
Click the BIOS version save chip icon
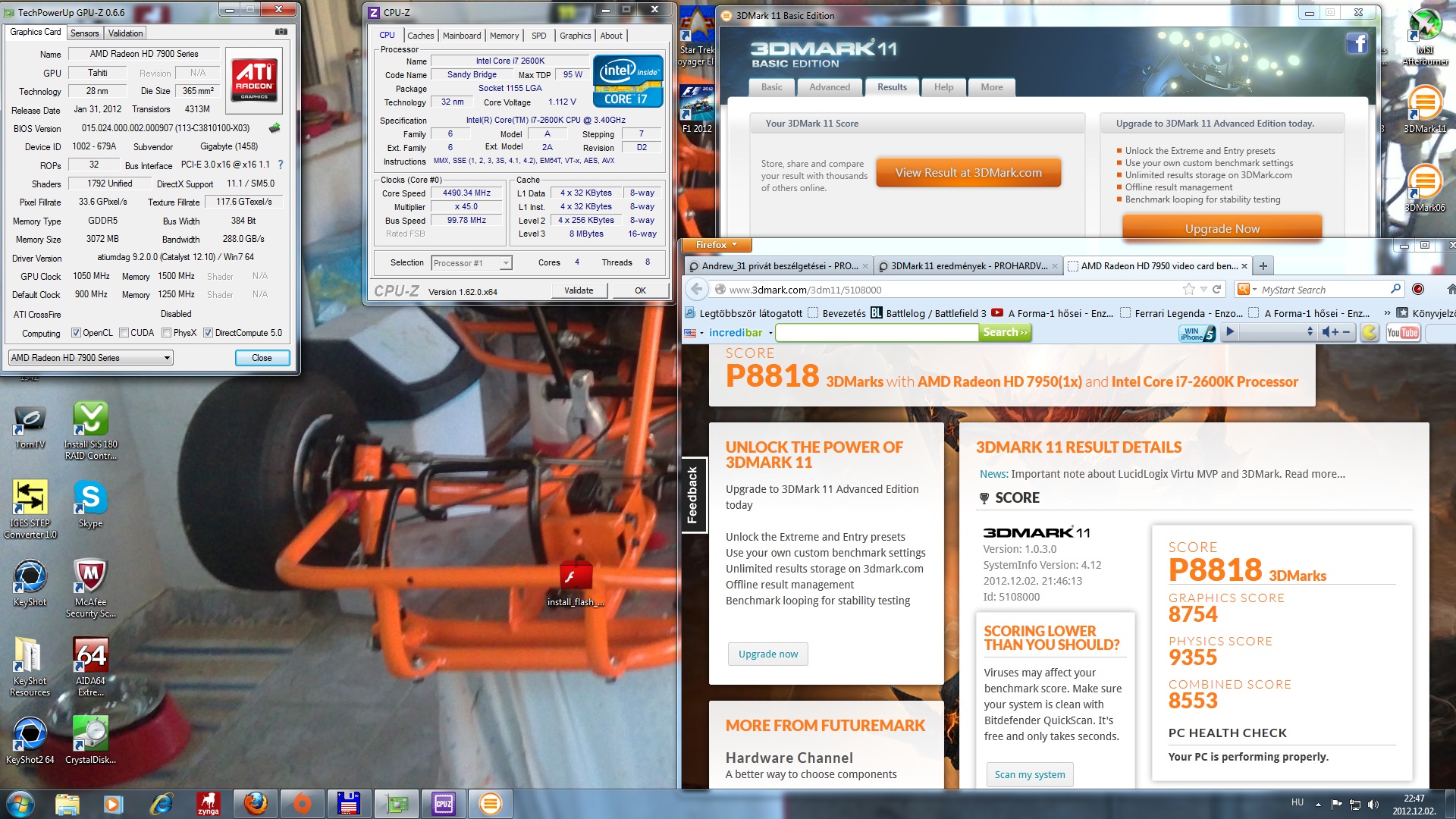pos(275,128)
